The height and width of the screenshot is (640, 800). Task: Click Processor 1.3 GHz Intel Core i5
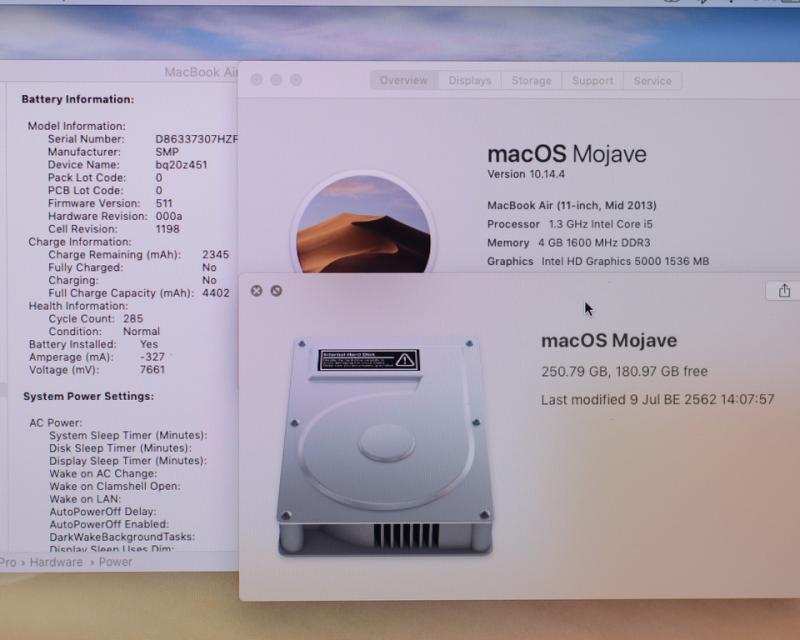(570, 224)
